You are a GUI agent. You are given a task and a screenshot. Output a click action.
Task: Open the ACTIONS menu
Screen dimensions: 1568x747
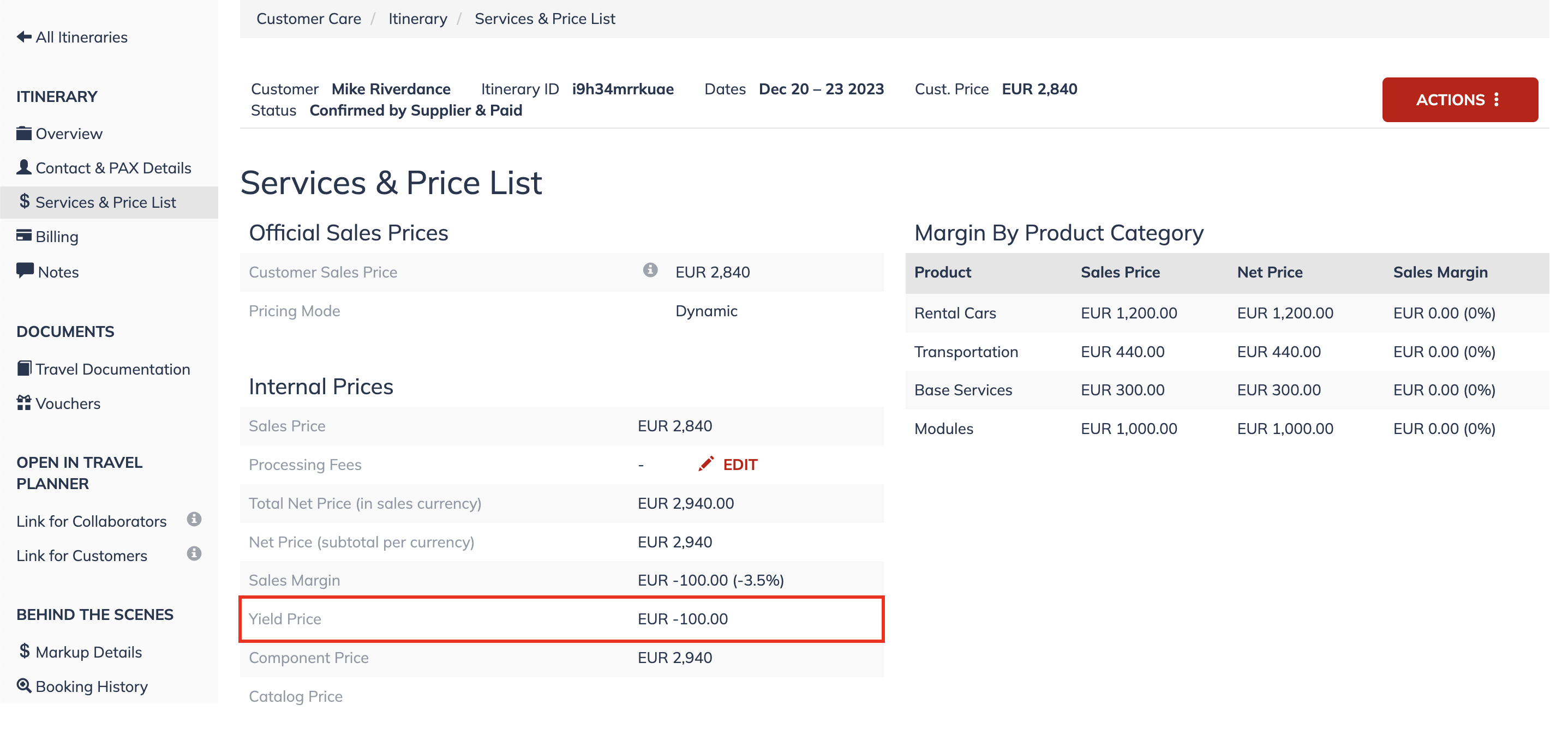(x=1459, y=100)
